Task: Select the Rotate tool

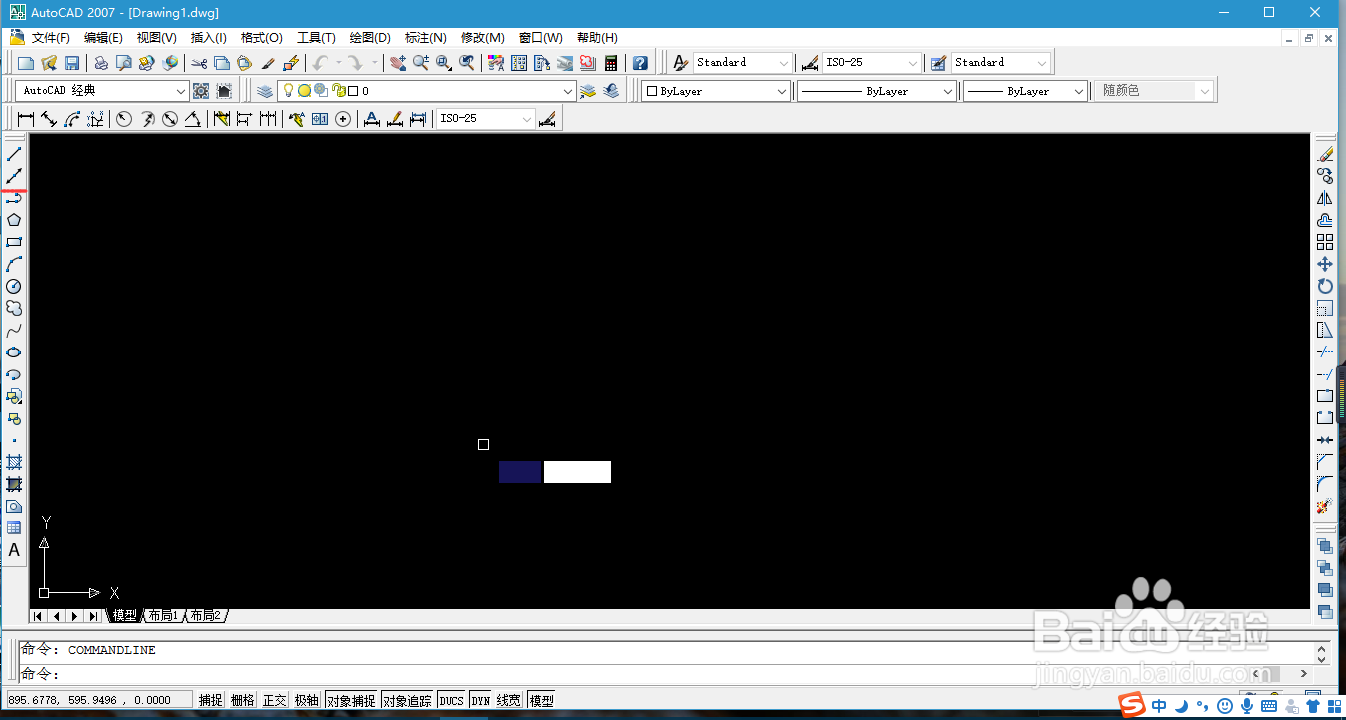Action: [1325, 286]
